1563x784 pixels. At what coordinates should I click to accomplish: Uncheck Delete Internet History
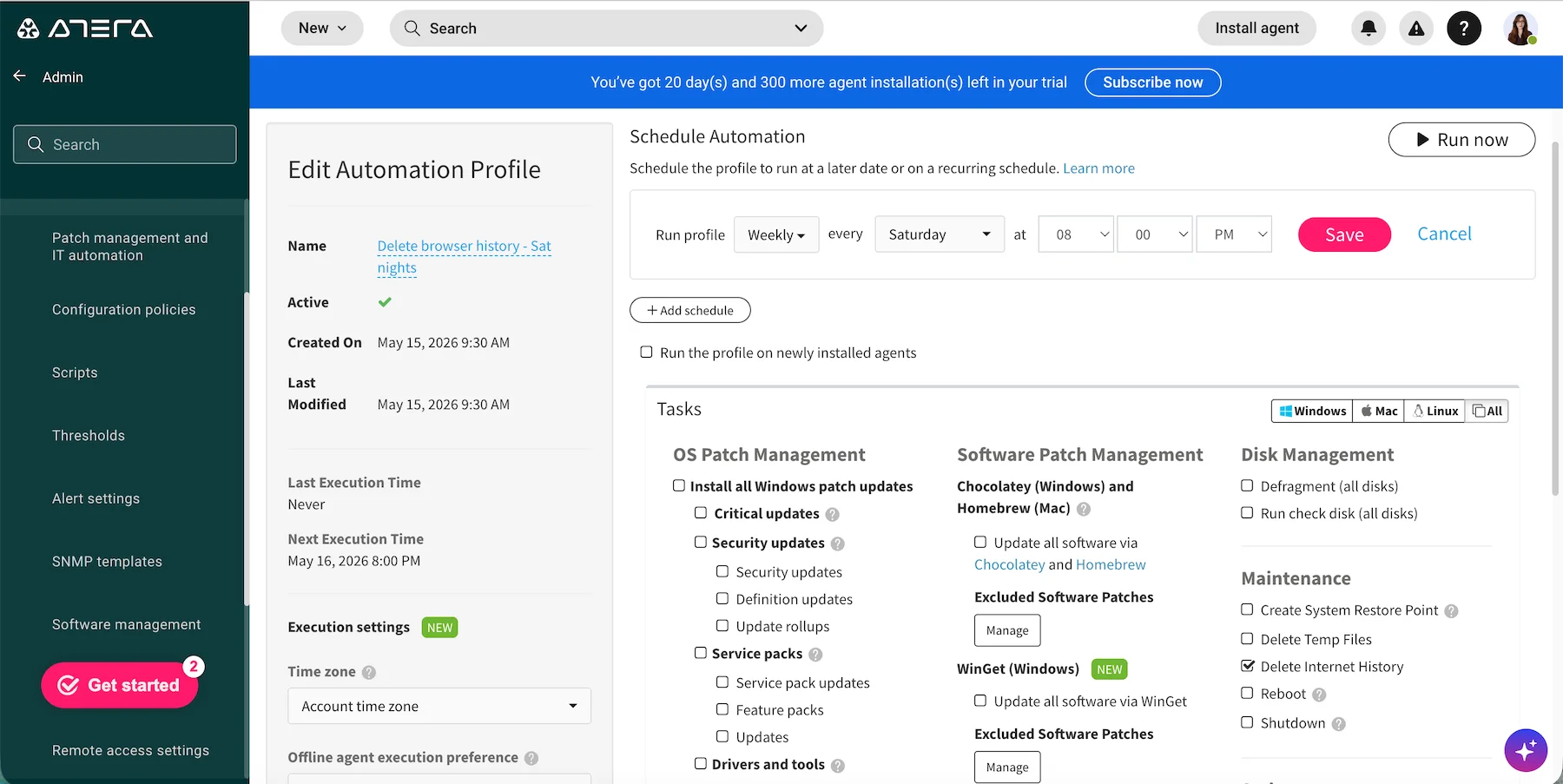1248,666
